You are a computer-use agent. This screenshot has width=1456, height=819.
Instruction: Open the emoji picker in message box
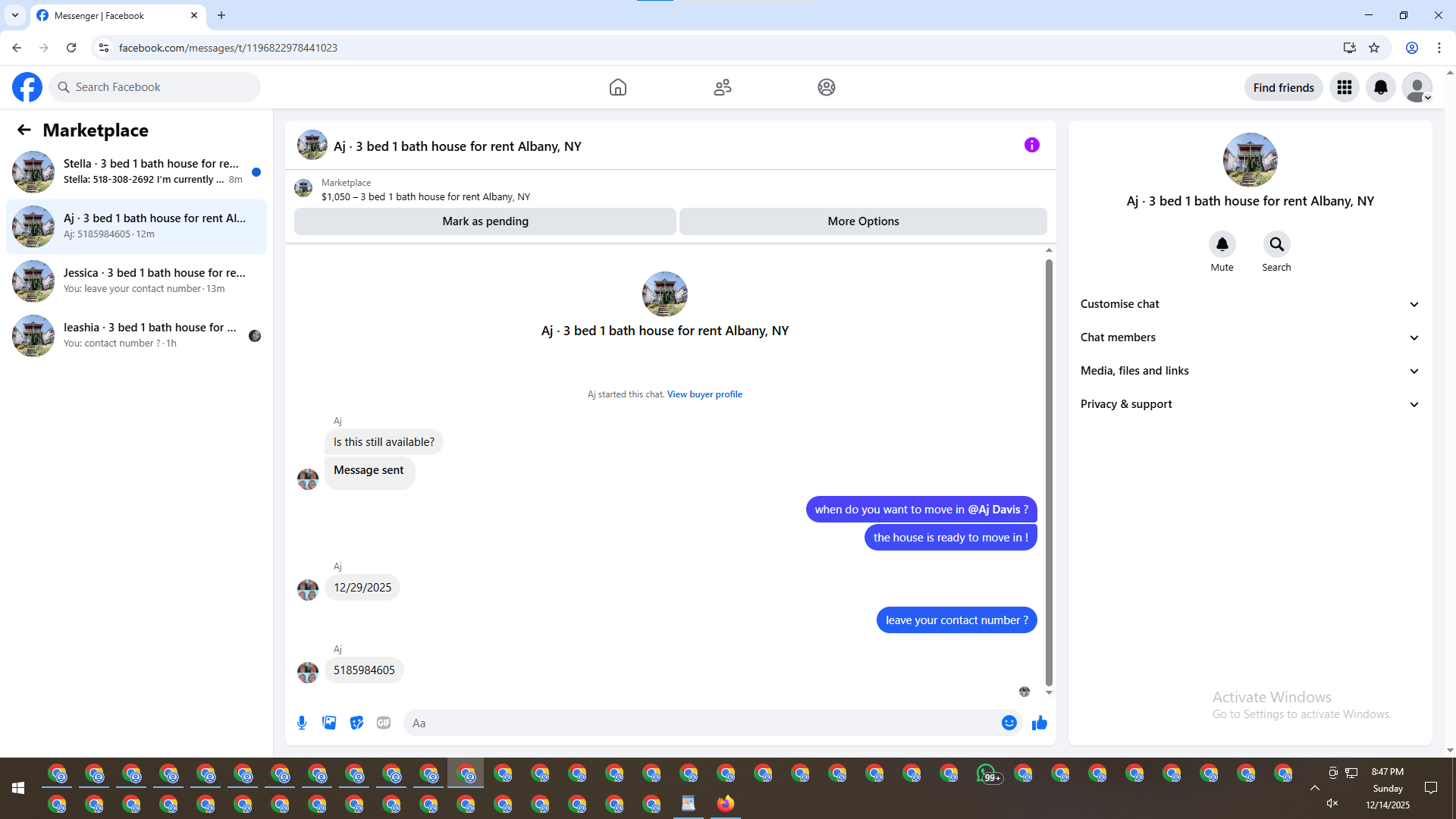coord(1009,723)
